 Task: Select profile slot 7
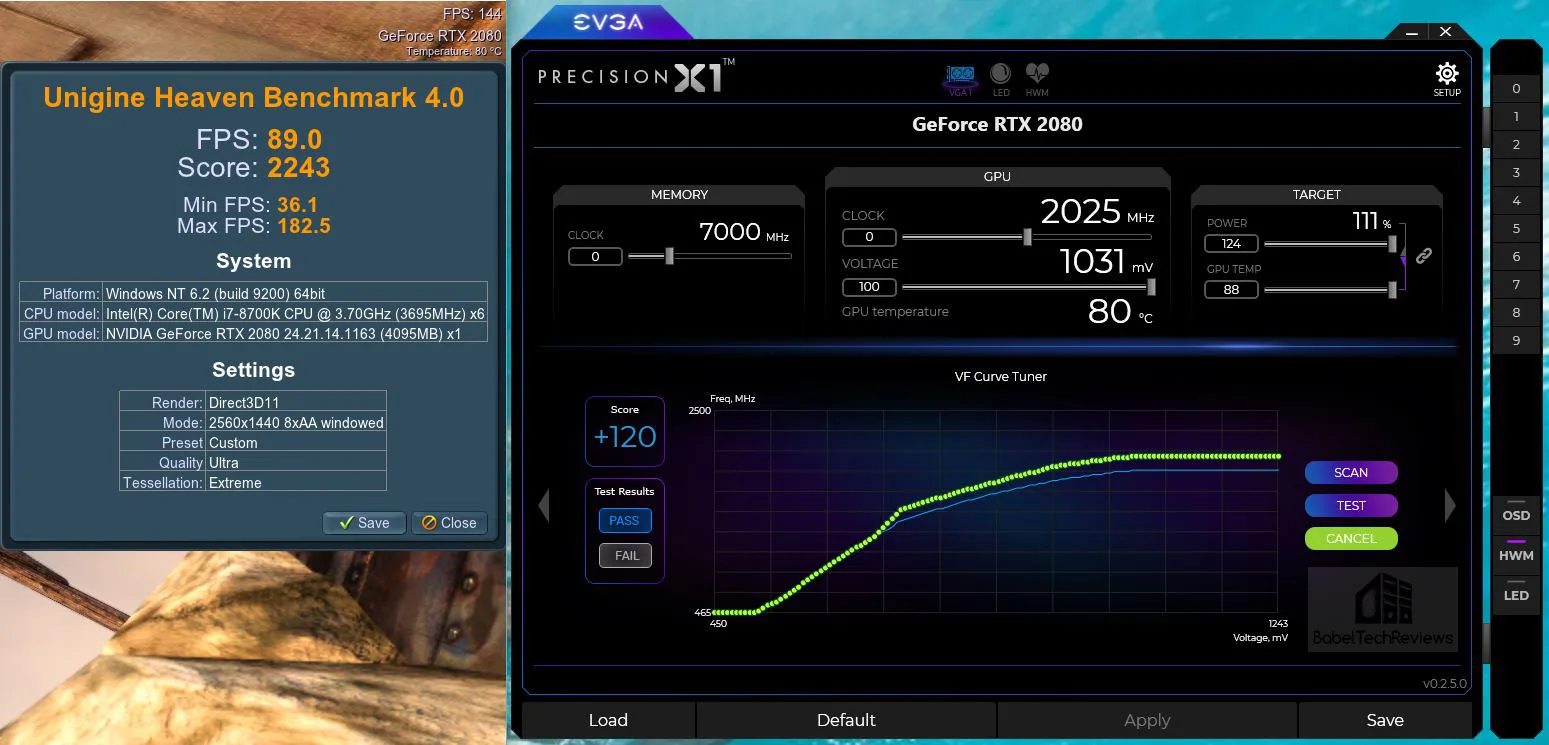pos(1516,285)
